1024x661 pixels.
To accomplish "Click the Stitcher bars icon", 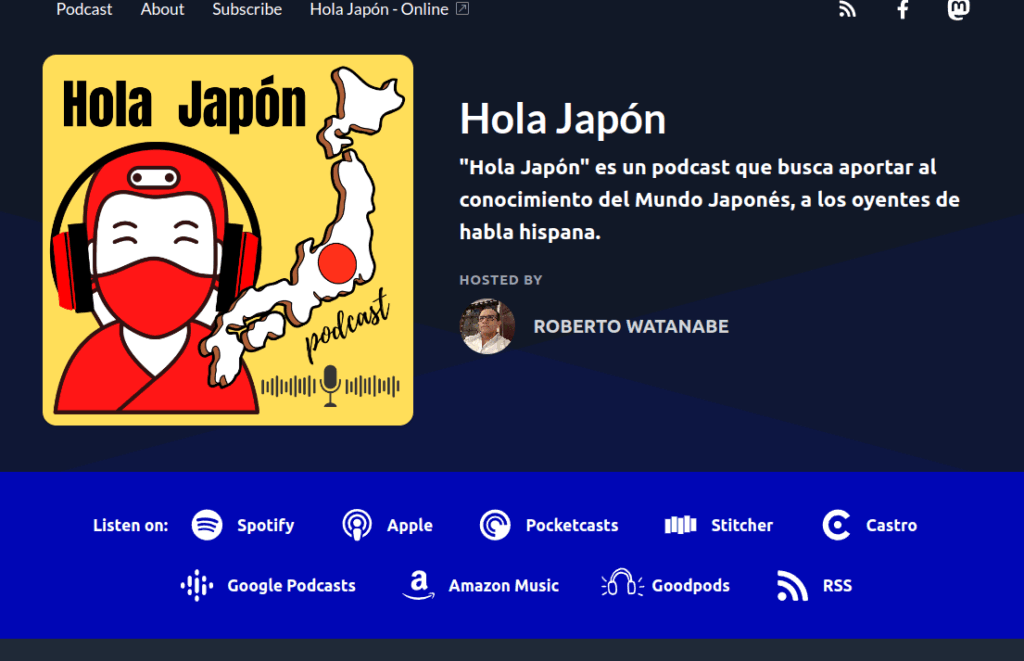I will [680, 525].
